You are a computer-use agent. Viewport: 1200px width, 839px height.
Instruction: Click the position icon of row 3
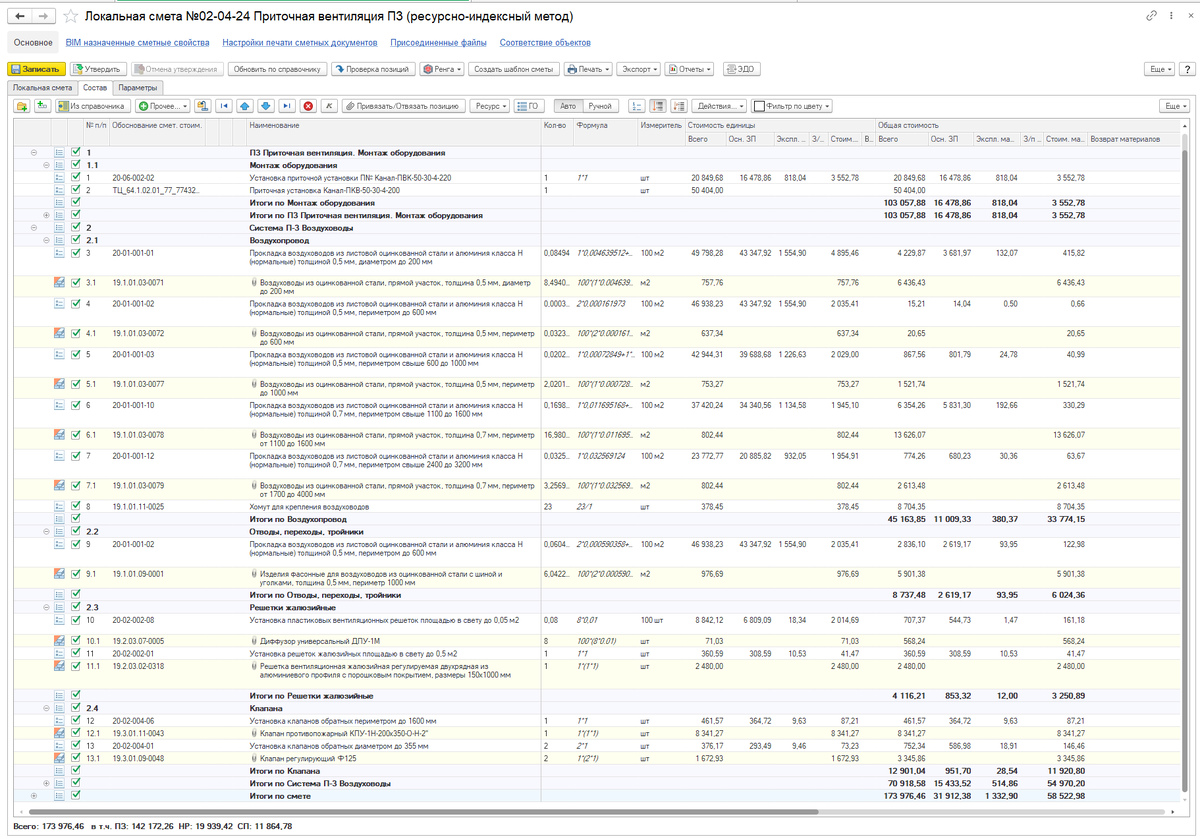pyautogui.click(x=58, y=253)
